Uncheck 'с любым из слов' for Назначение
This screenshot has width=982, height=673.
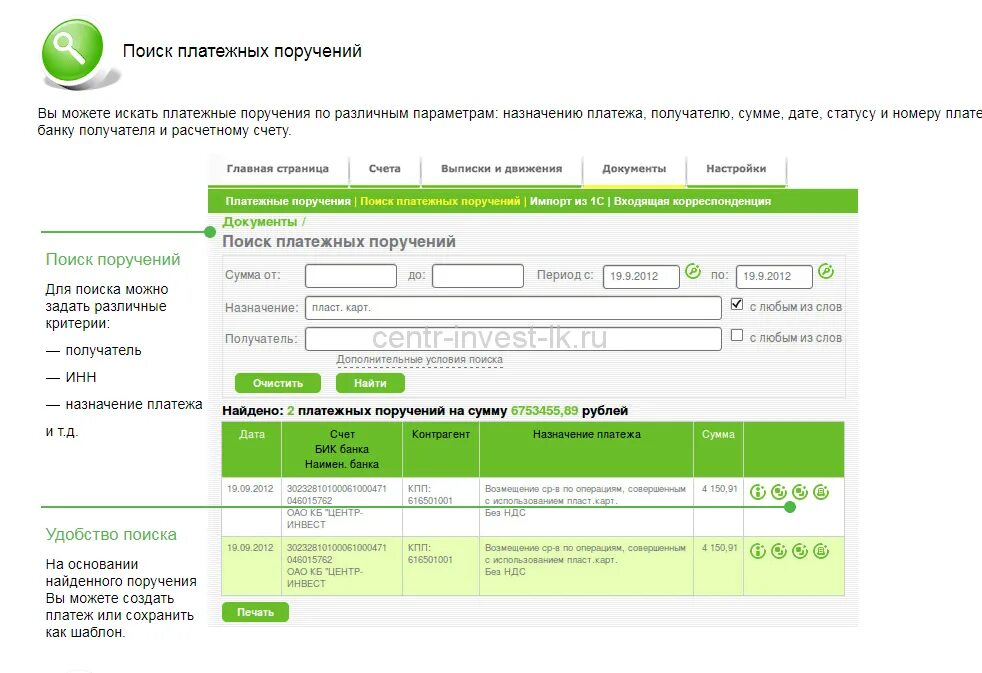(737, 304)
